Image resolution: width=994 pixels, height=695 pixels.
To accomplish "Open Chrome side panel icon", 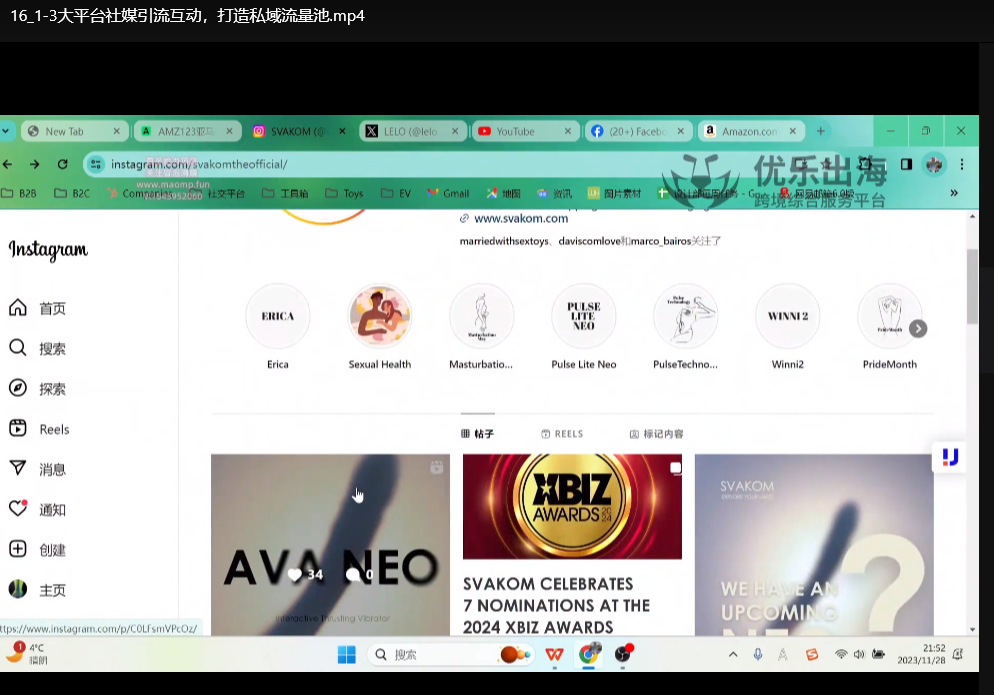I will pos(907,164).
